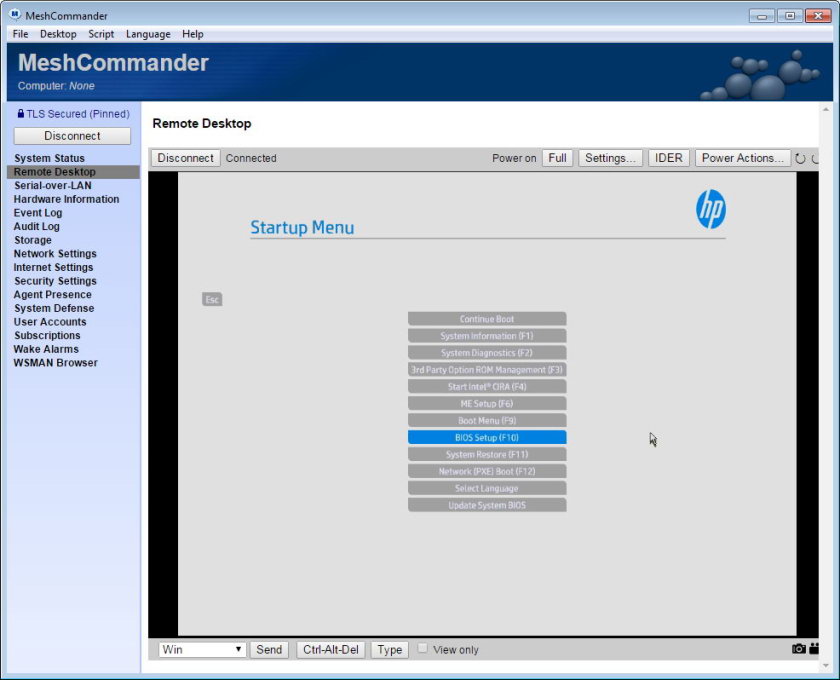This screenshot has width=840, height=680.
Task: Open the Script menu
Action: [101, 34]
